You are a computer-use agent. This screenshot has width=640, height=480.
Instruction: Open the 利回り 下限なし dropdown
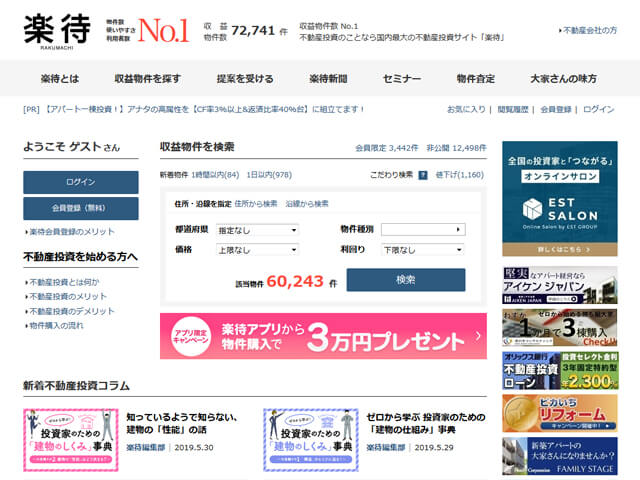point(423,249)
